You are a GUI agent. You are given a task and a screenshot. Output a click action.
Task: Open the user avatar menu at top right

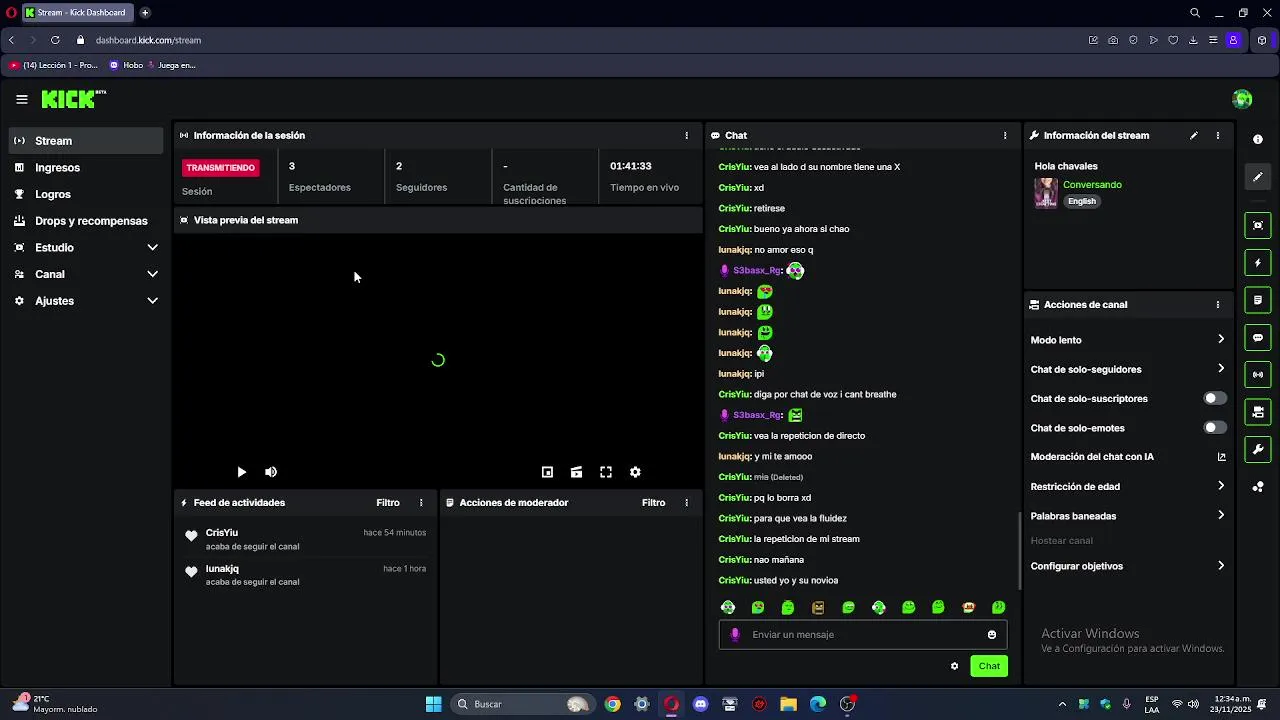point(1243,99)
